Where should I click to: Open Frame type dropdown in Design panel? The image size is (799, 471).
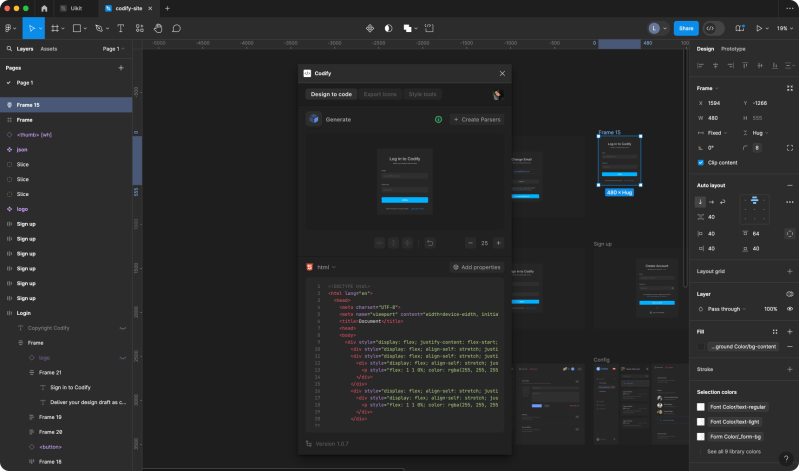707,88
